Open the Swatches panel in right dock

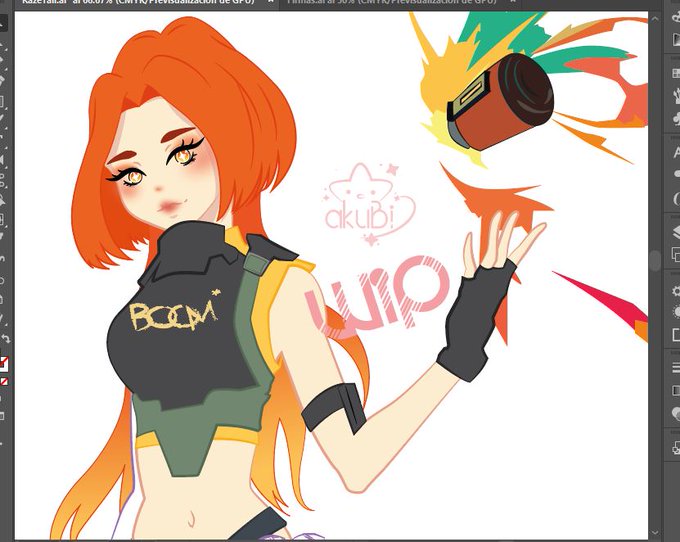[x=676, y=73]
